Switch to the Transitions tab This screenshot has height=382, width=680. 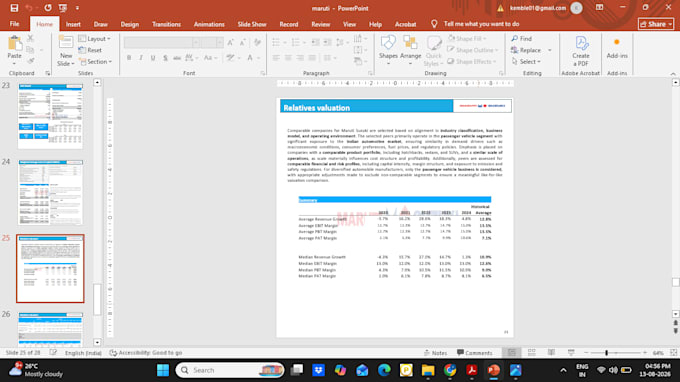coord(166,24)
